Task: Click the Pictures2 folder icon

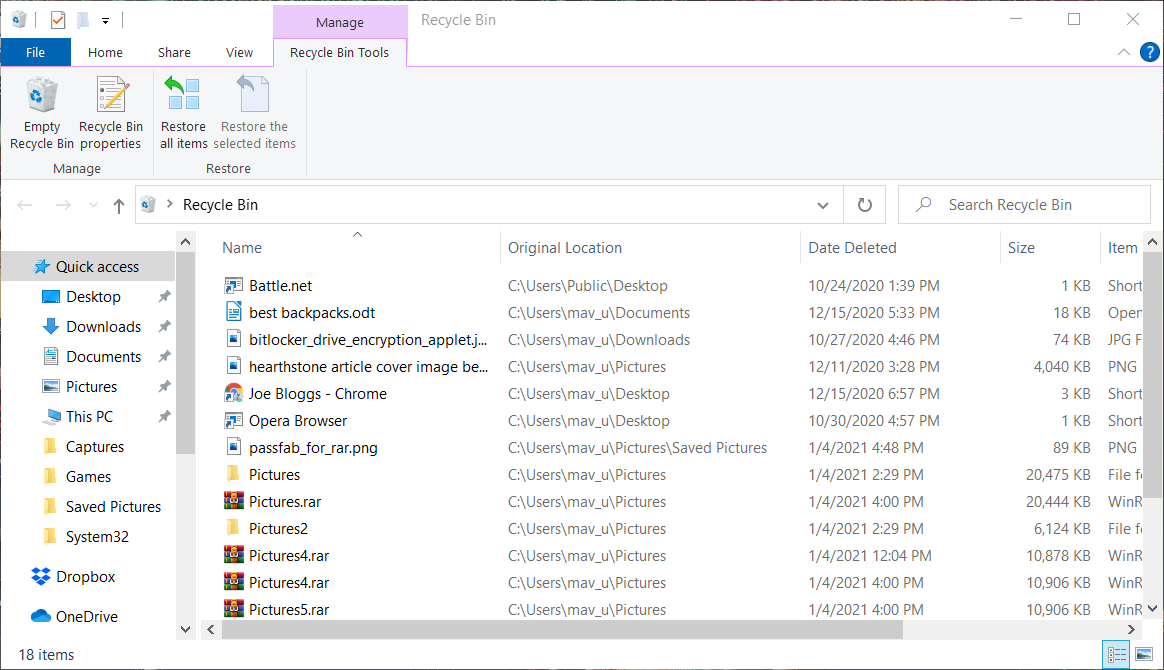Action: click(233, 528)
